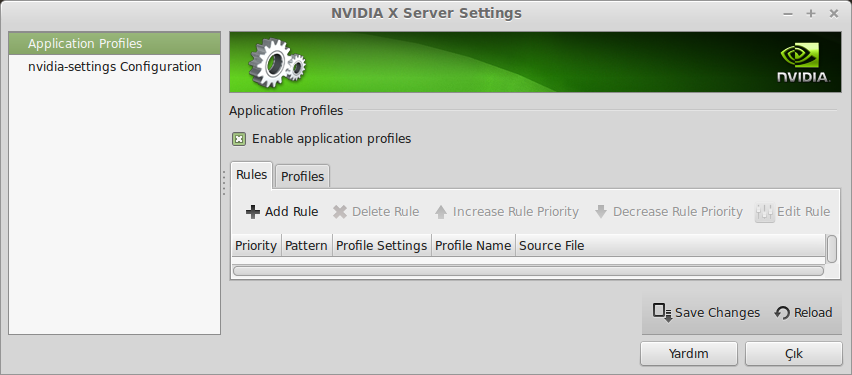Image resolution: width=852 pixels, height=375 pixels.
Task: Minimize the NVIDIA X Server Settings window
Action: (x=788, y=14)
